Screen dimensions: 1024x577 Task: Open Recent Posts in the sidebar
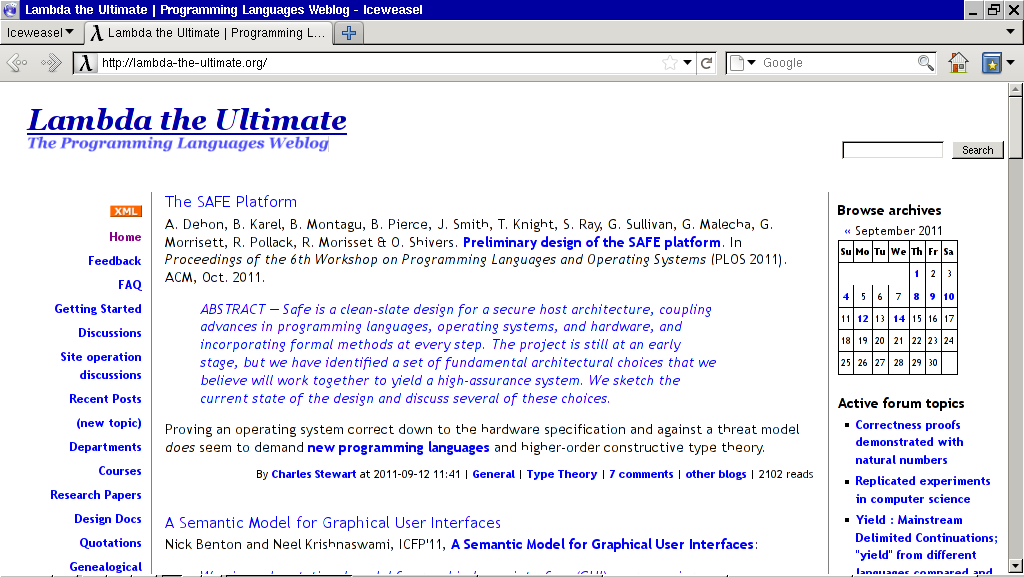(x=105, y=399)
